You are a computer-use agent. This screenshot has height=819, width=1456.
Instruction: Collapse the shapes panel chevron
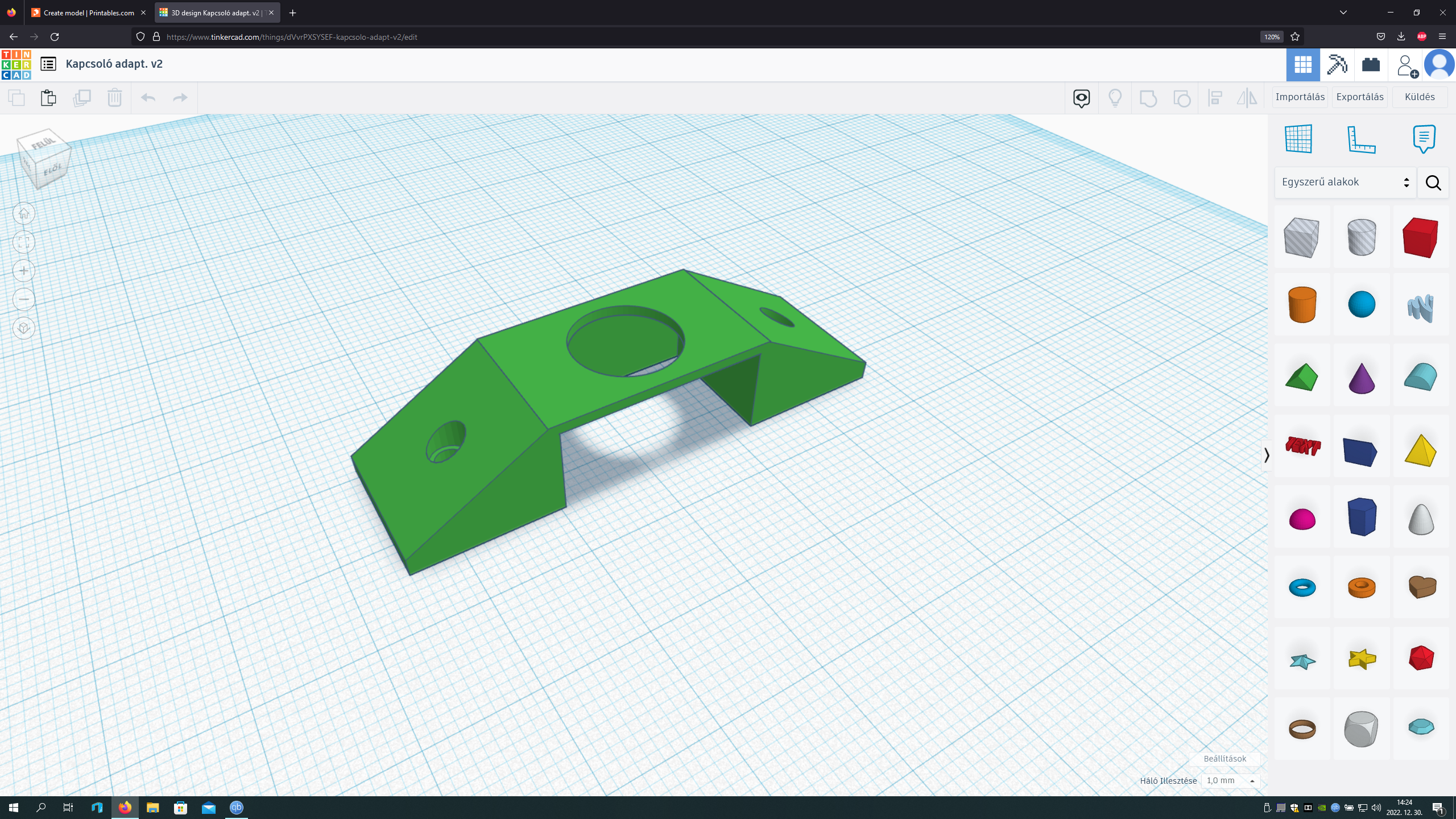point(1267,455)
